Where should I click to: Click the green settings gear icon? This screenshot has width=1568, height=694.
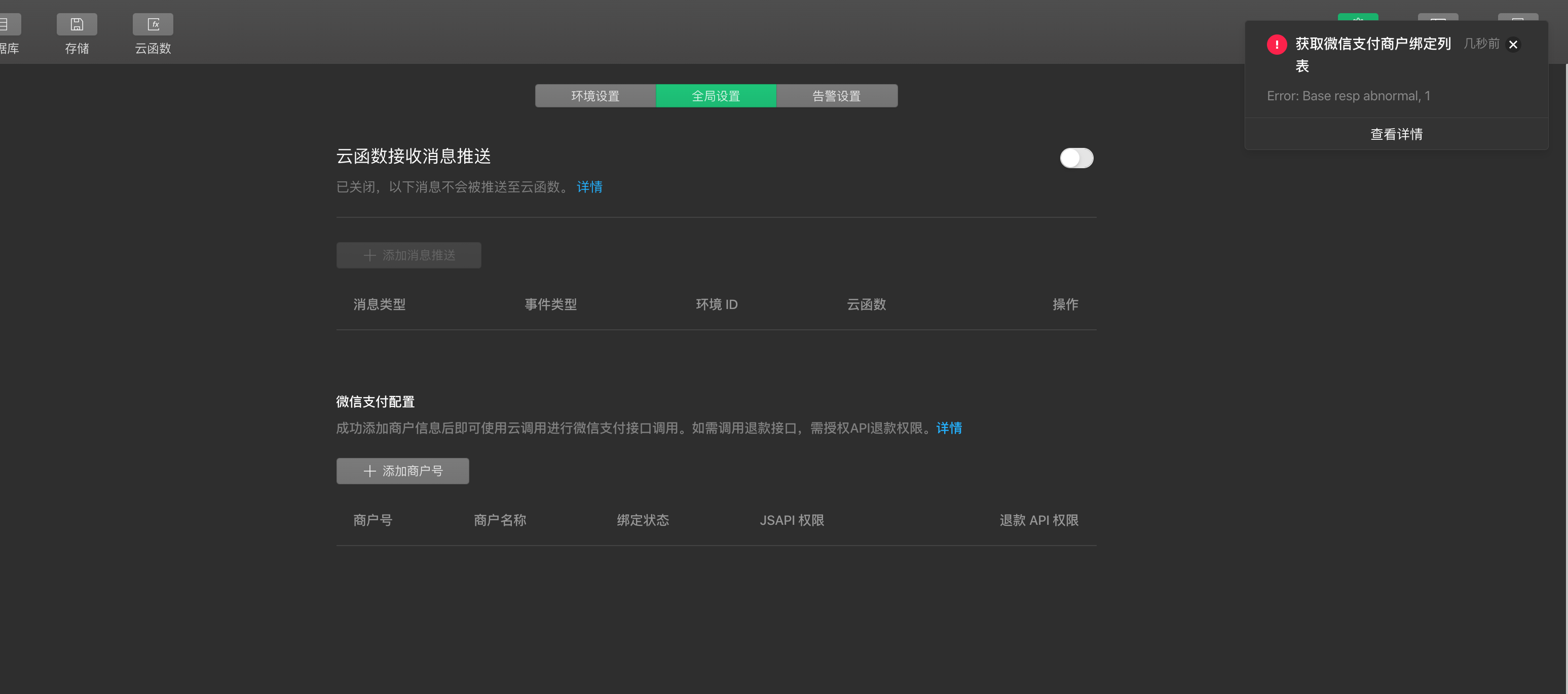[1357, 17]
